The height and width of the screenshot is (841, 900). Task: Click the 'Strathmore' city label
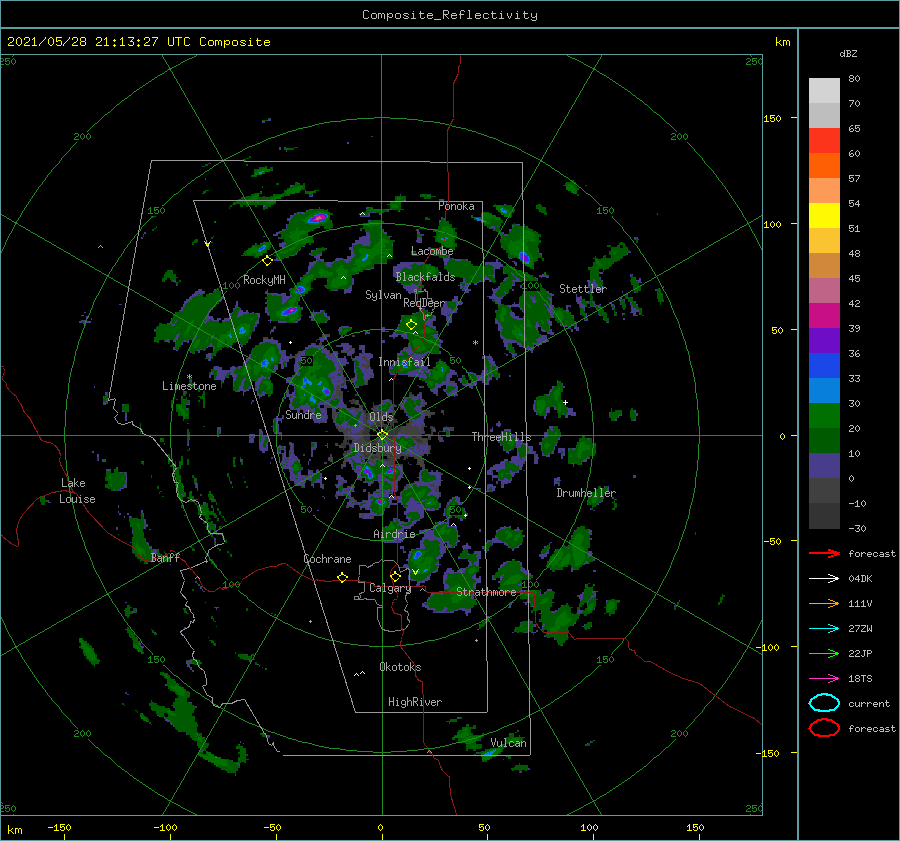486,592
